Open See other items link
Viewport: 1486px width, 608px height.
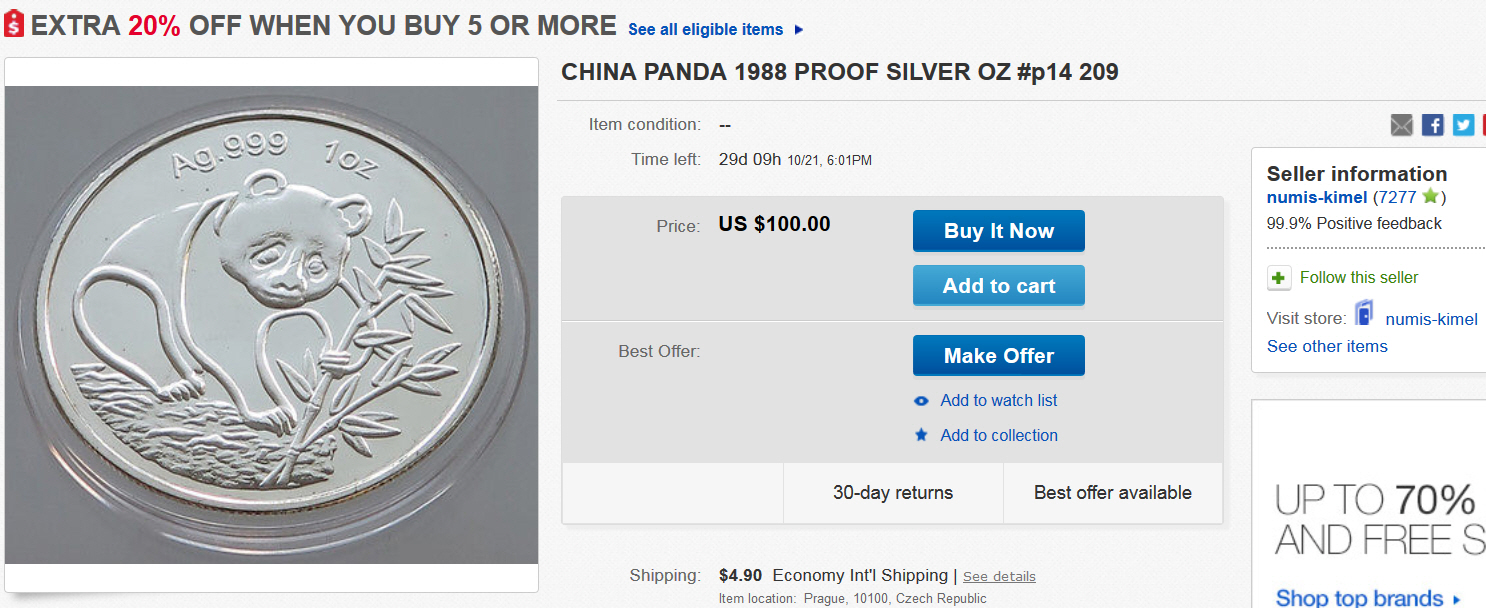pos(1327,346)
